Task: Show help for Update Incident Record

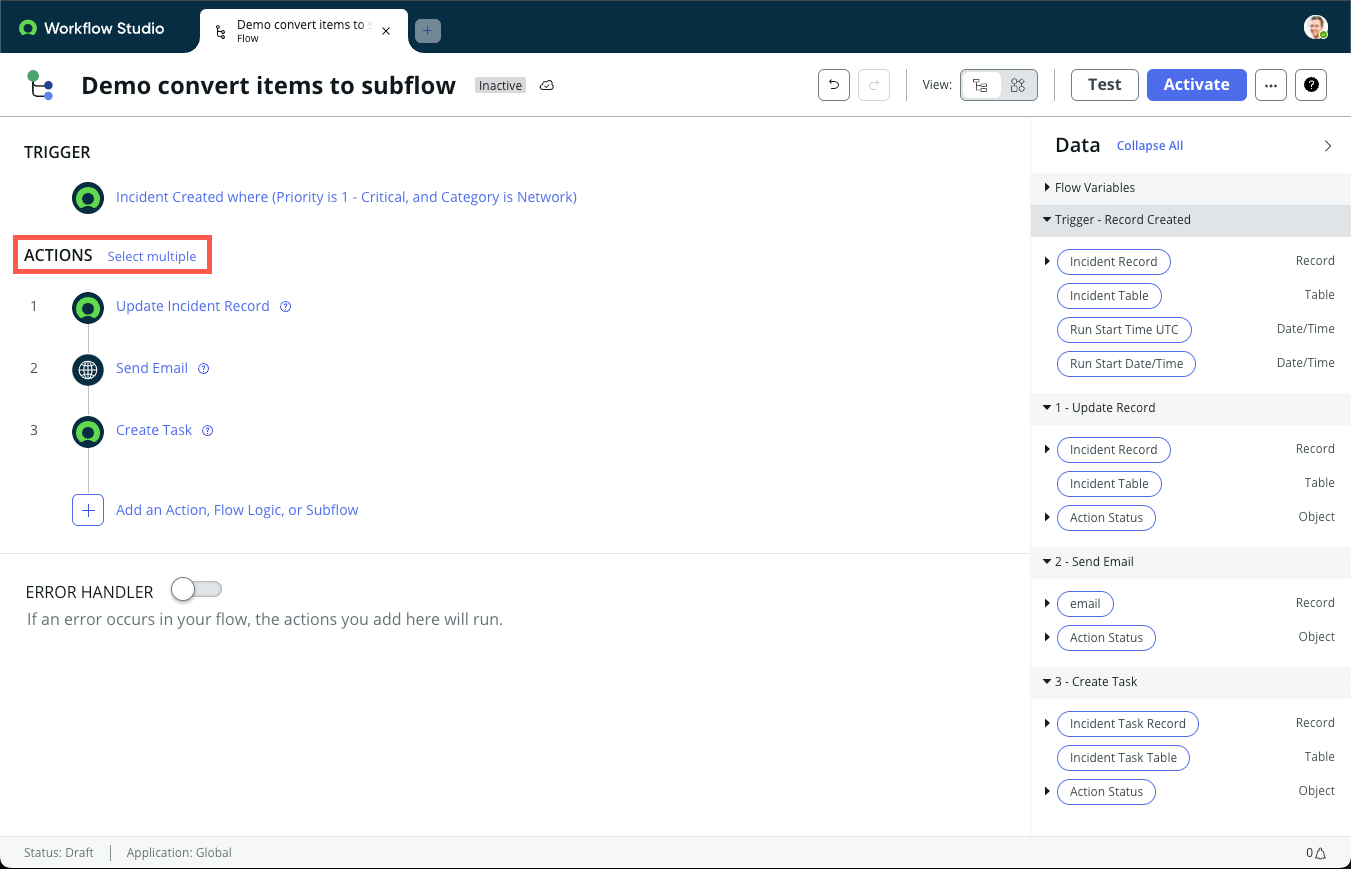Action: coord(286,307)
